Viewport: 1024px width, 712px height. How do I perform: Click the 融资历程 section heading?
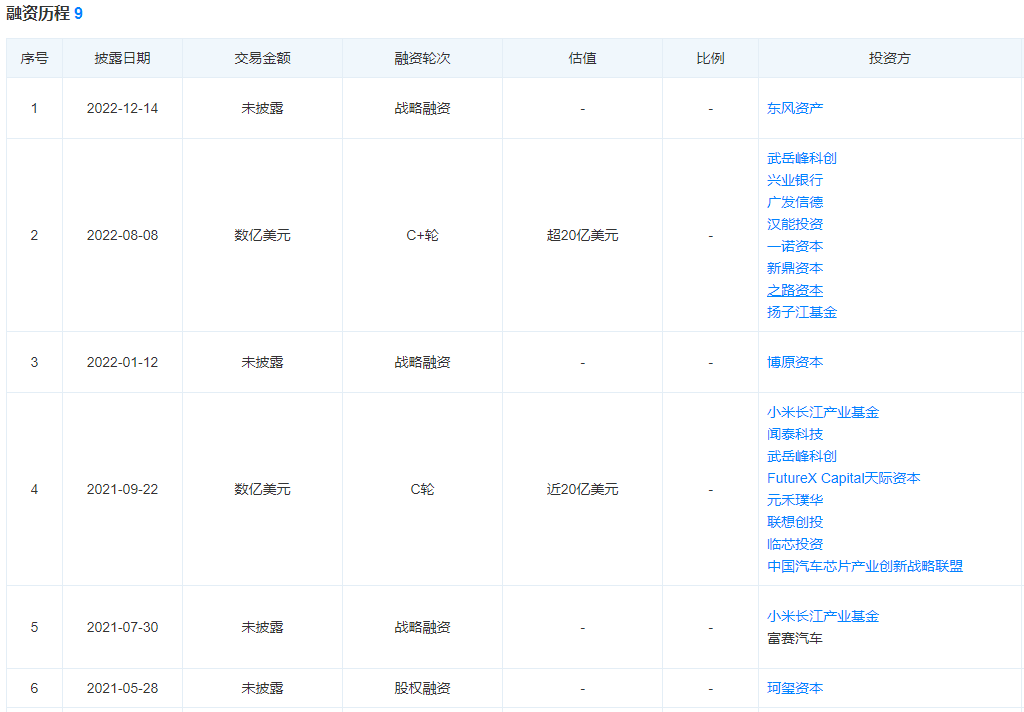(x=38, y=13)
